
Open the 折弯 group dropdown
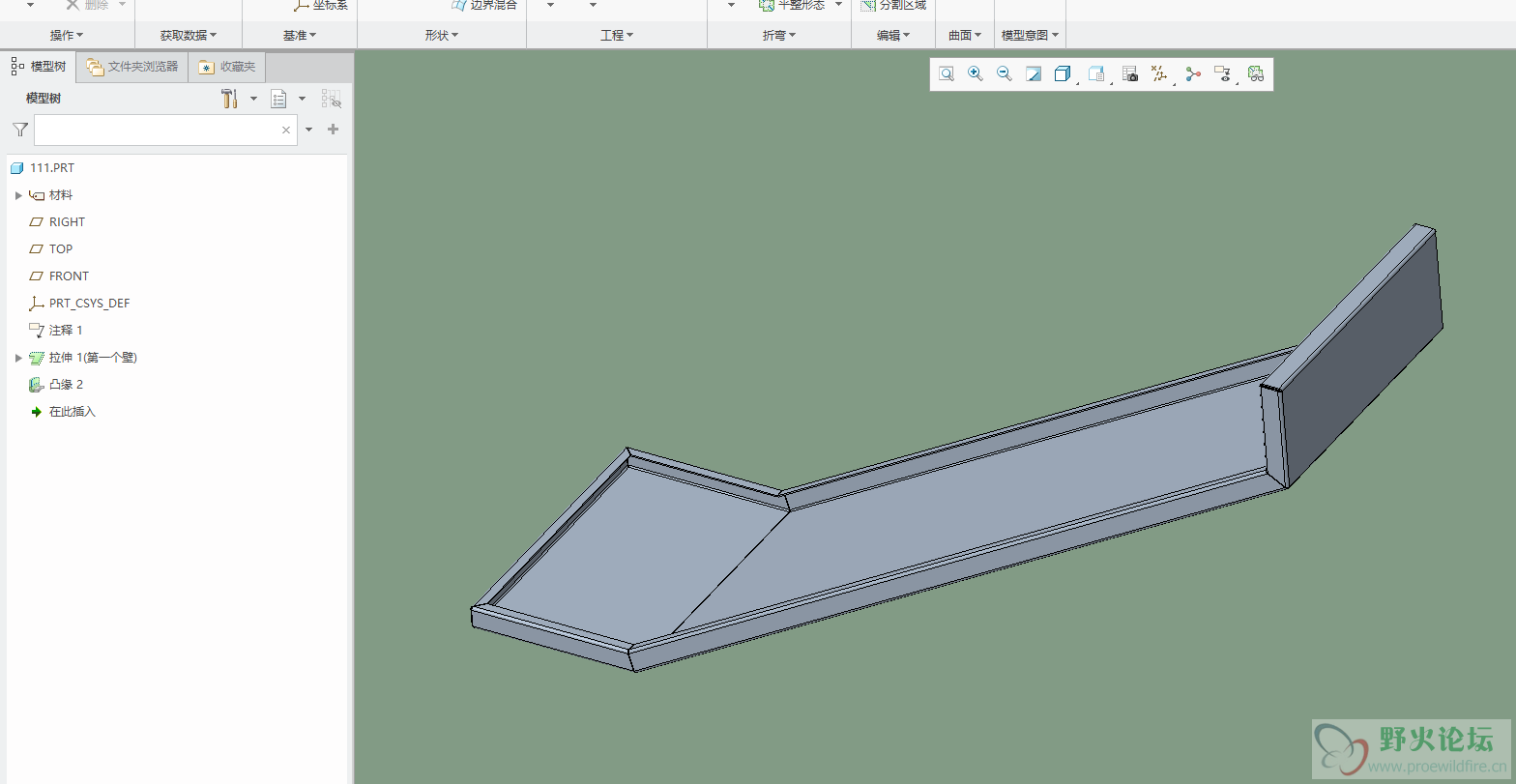pos(778,36)
